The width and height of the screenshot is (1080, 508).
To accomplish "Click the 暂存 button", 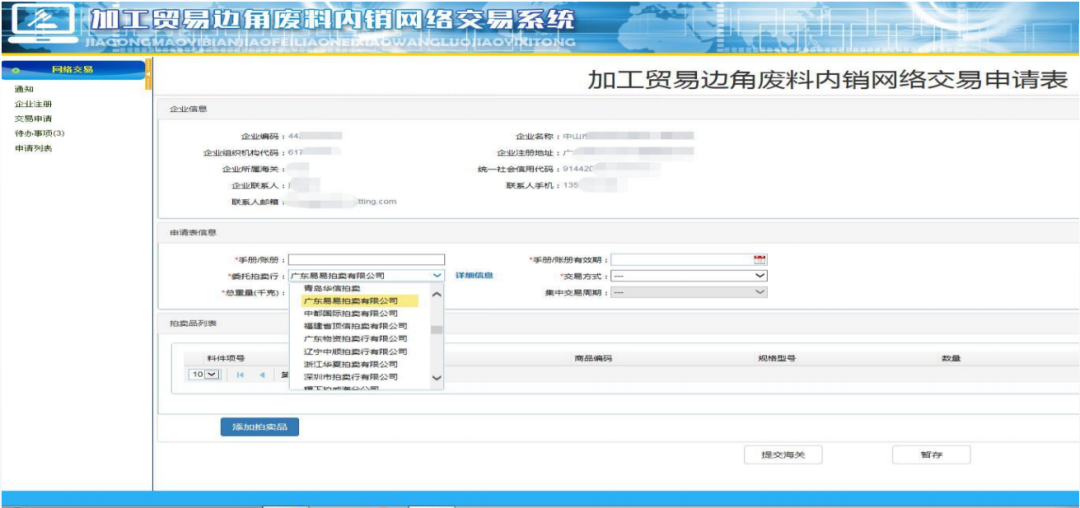I will (931, 455).
